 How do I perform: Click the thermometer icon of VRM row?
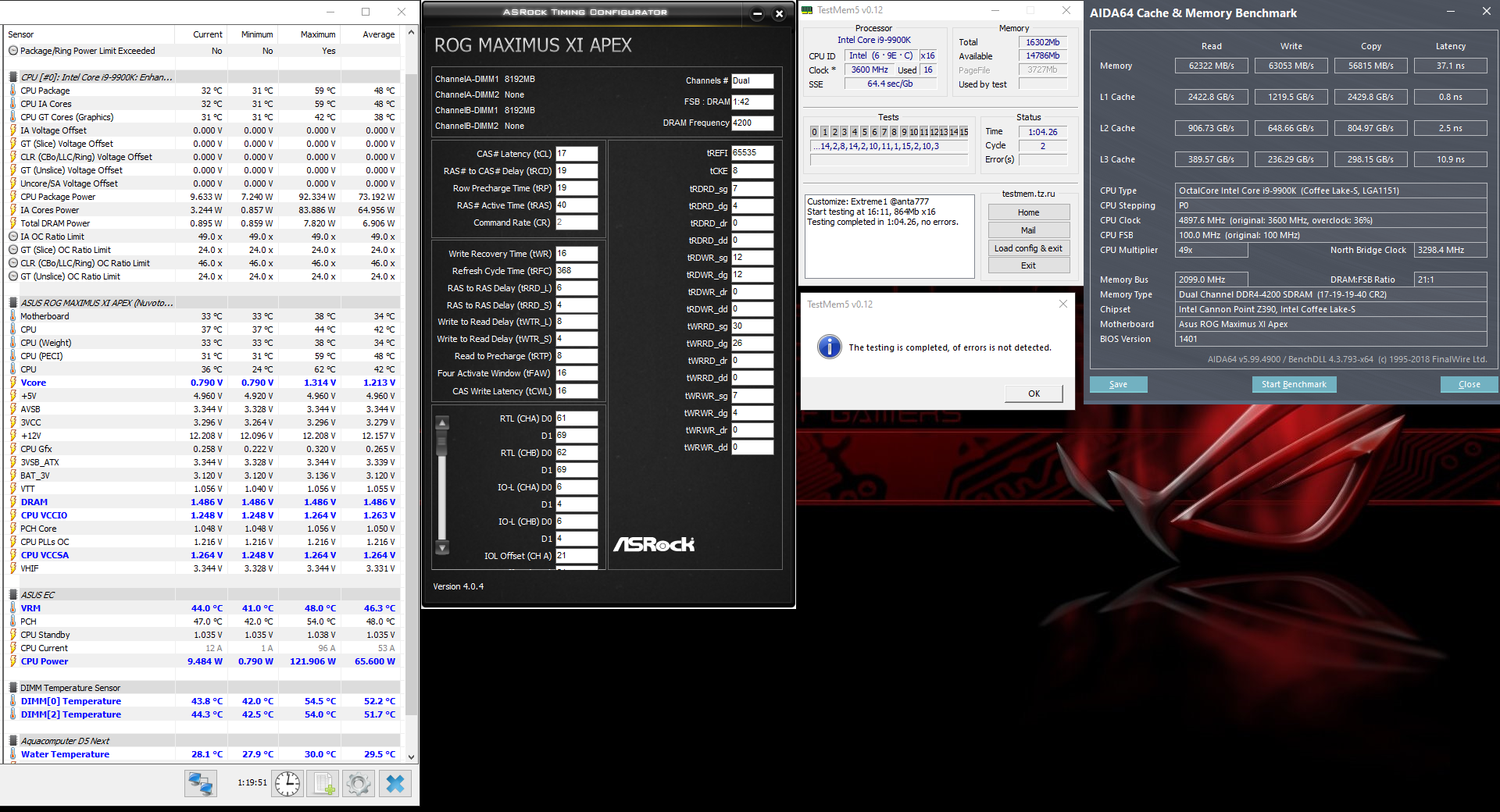13,608
